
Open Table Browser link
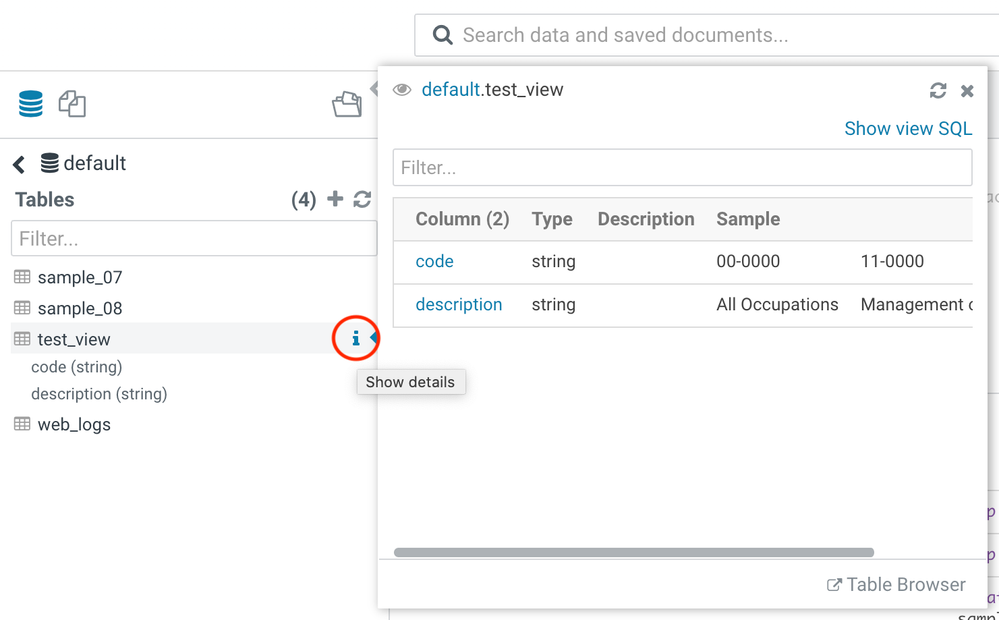(896, 585)
